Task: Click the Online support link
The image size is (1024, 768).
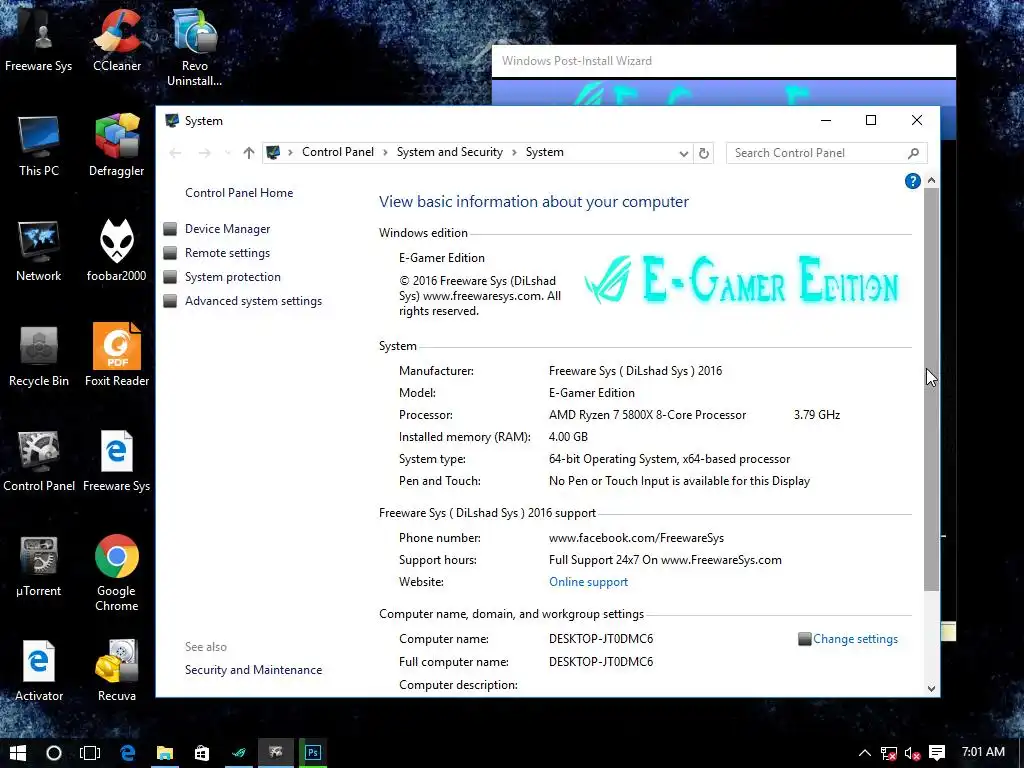Action: (x=588, y=582)
